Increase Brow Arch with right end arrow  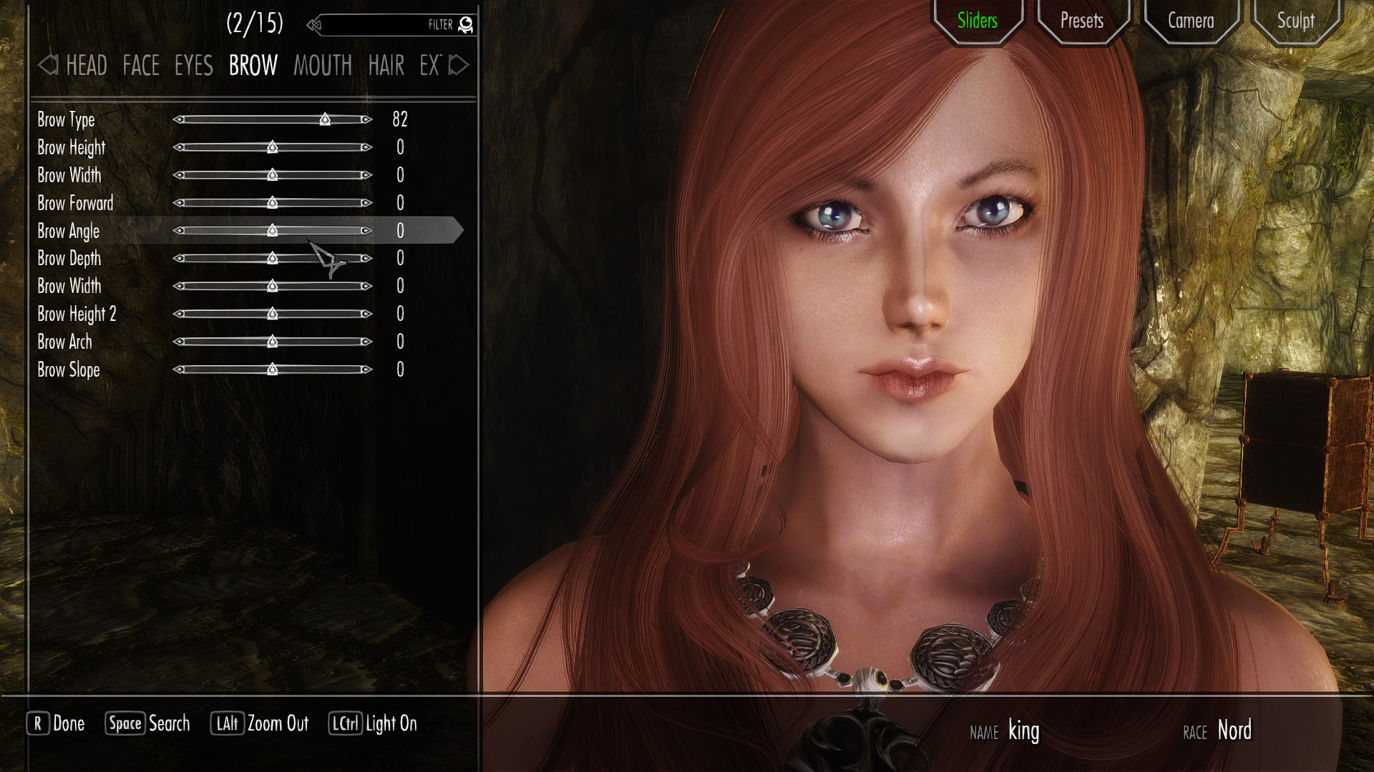pyautogui.click(x=366, y=342)
